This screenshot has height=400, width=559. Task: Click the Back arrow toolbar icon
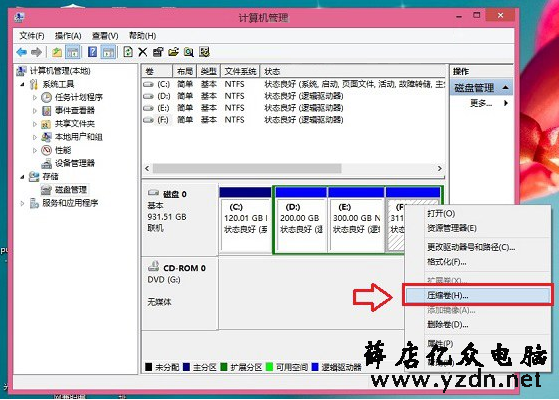point(22,52)
